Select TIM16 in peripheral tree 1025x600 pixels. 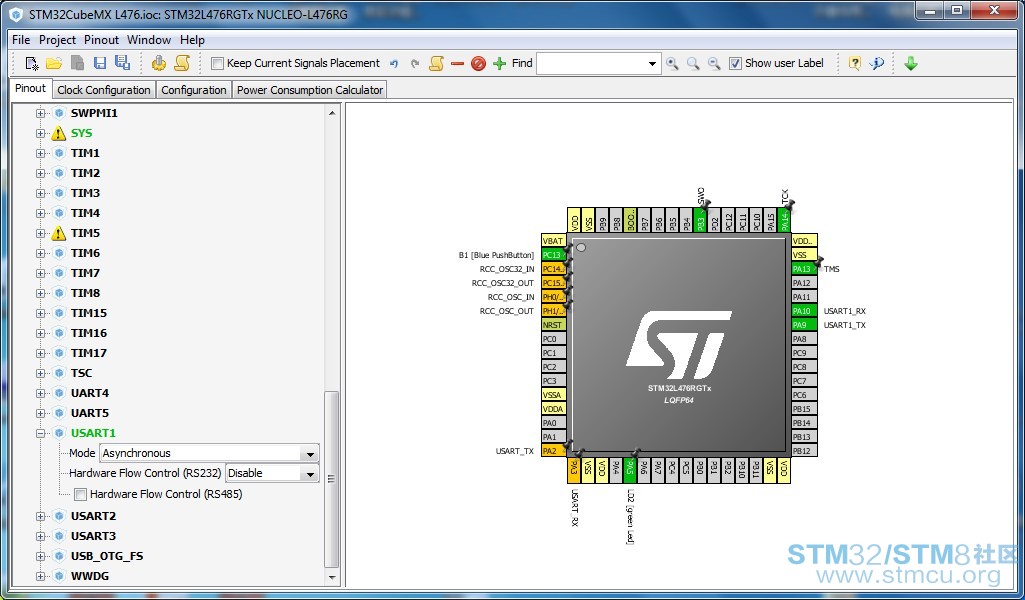click(x=89, y=333)
